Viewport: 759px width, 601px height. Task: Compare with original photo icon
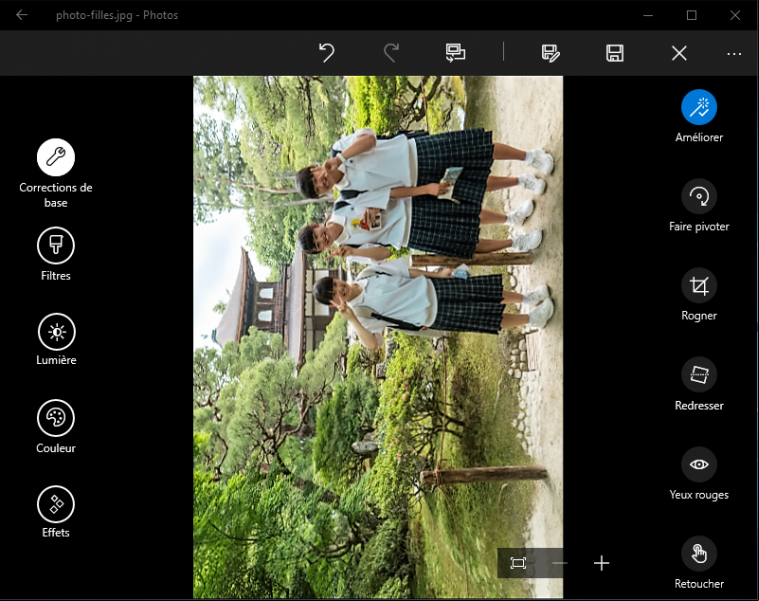pyautogui.click(x=455, y=53)
